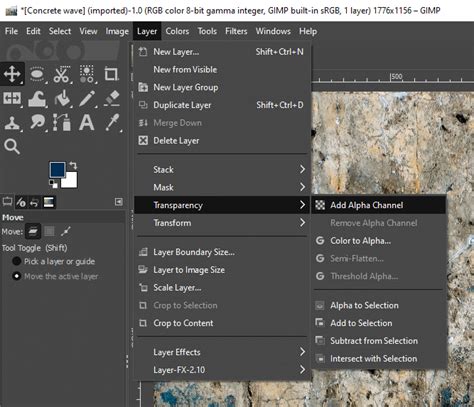
Task: Select the Ellipse Select tool
Action: coord(37,74)
